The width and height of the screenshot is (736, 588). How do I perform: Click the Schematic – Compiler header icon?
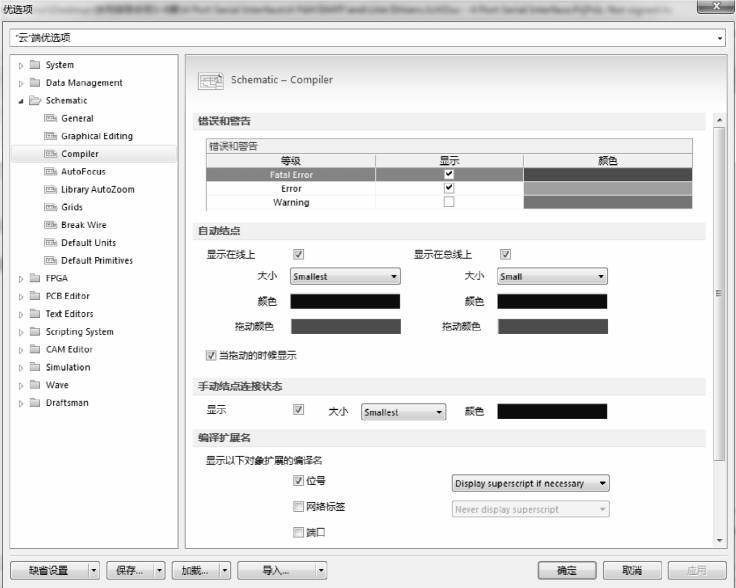click(x=210, y=81)
